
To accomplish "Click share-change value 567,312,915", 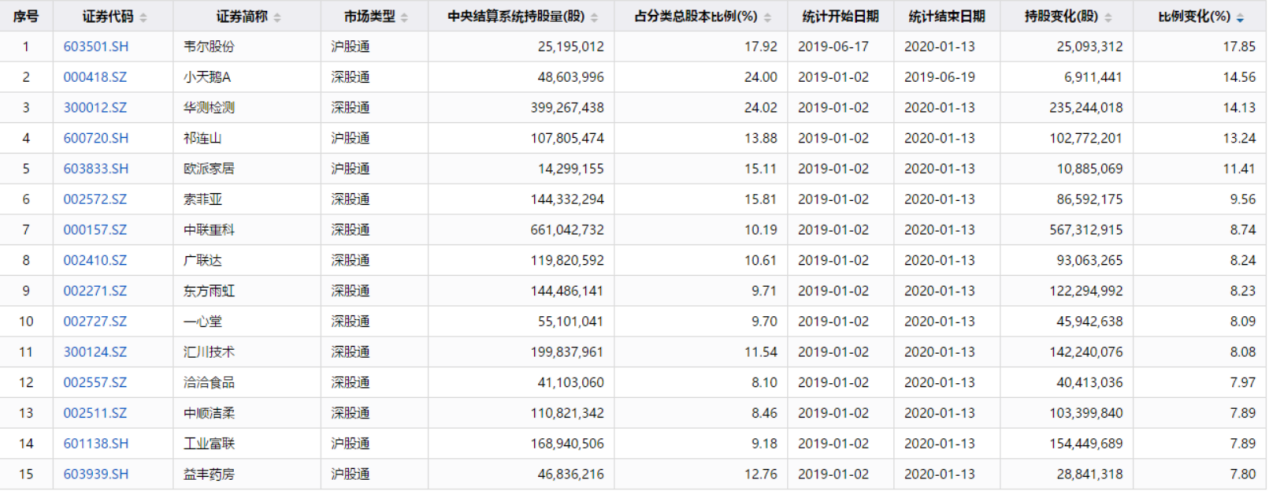I will point(1085,230).
